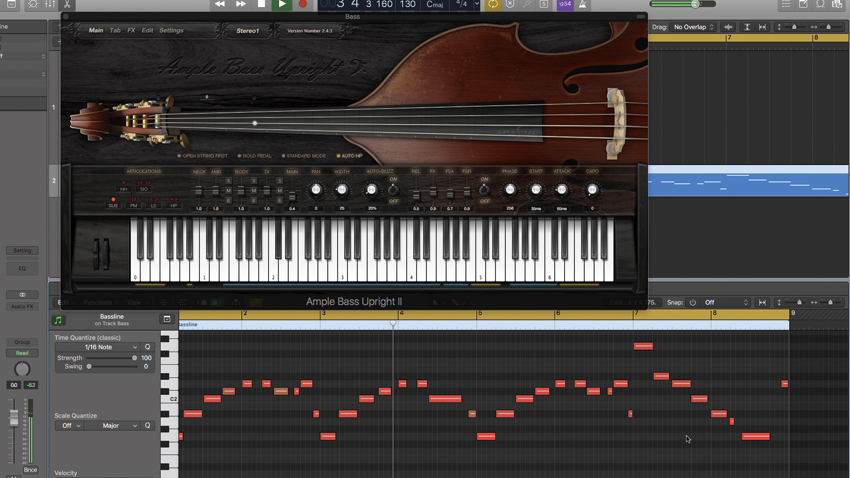The width and height of the screenshot is (850, 478).
Task: Click the green MIDI region note icon
Action: (x=58, y=320)
